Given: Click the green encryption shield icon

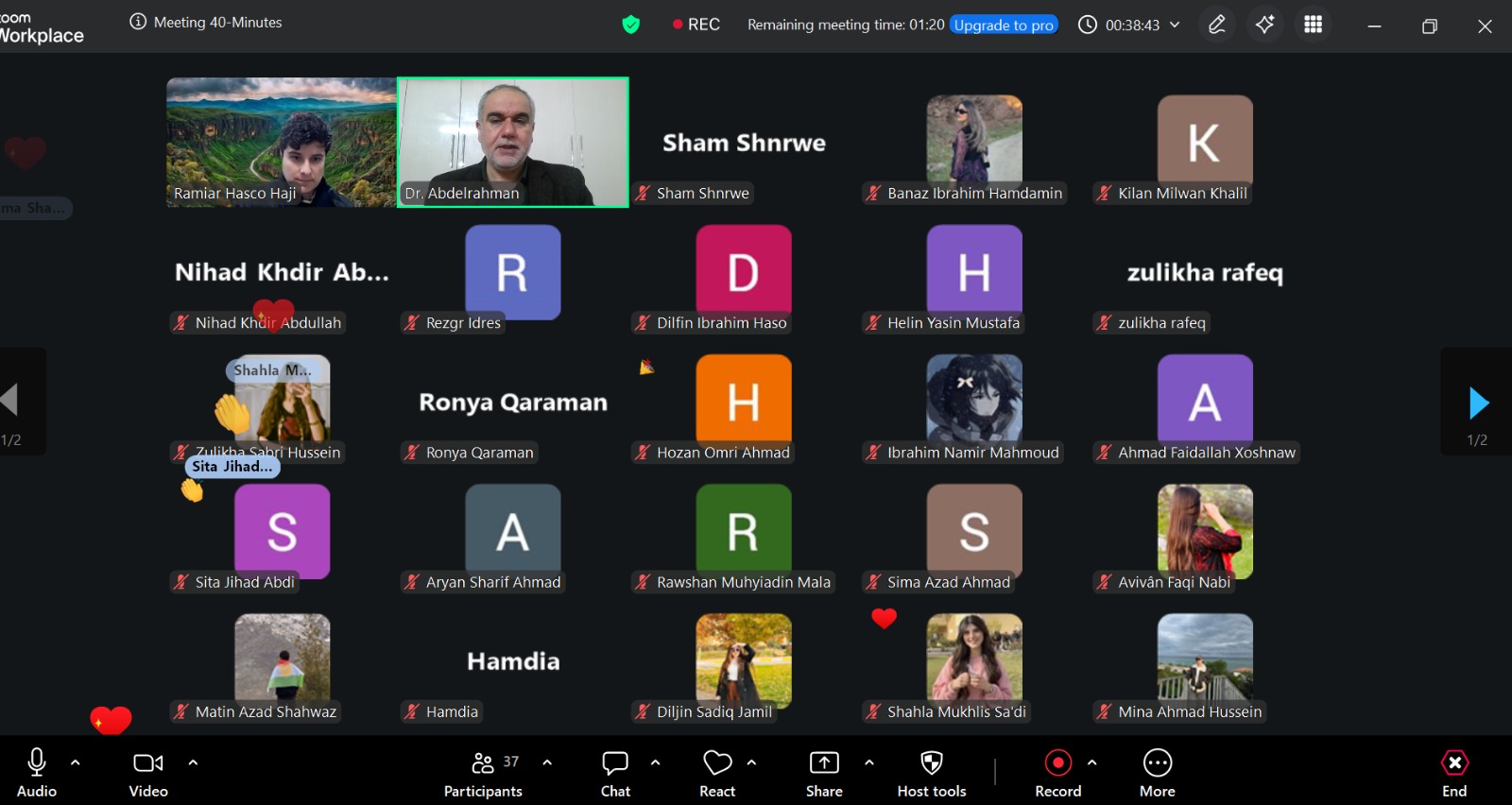Looking at the screenshot, I should click(x=631, y=25).
